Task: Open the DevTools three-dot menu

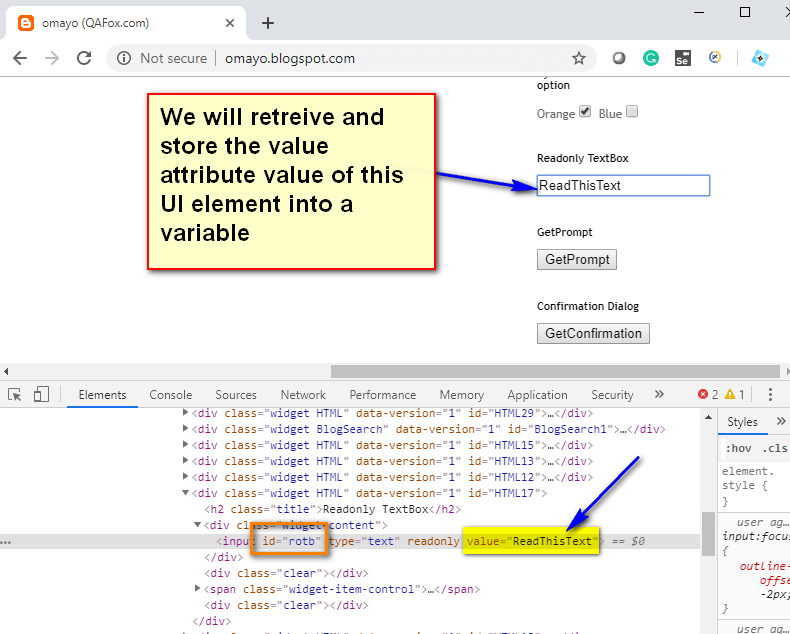Action: pos(770,394)
